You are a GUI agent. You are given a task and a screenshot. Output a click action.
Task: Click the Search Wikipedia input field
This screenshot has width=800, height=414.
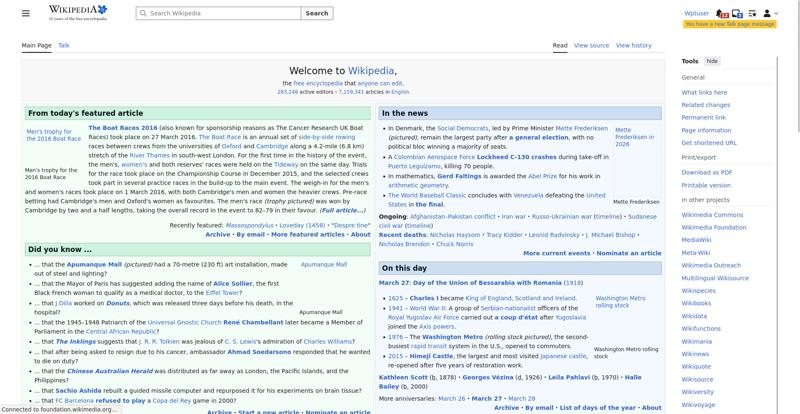[223, 14]
